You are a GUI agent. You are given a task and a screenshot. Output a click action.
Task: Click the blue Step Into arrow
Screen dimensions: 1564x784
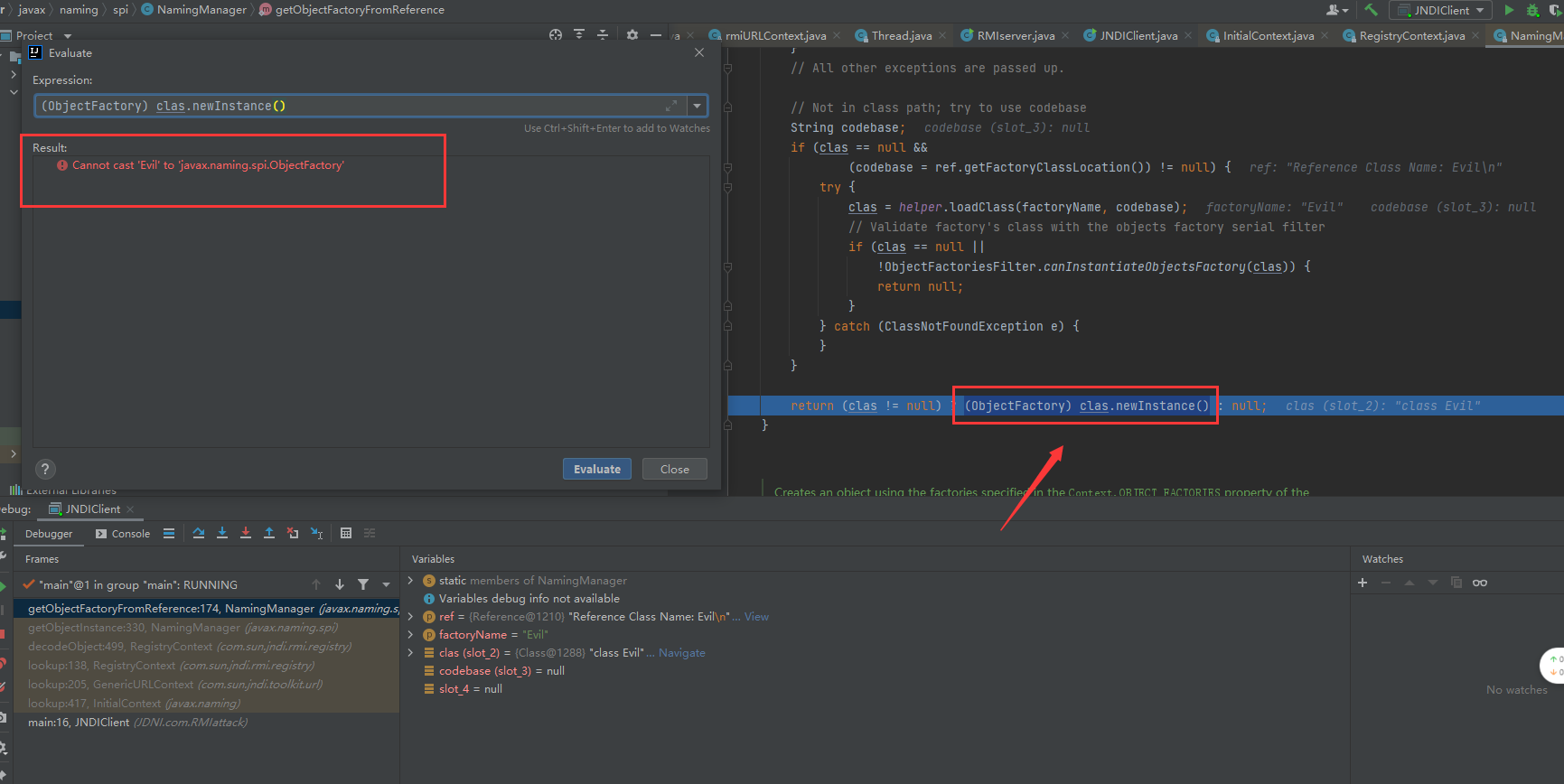click(x=222, y=534)
